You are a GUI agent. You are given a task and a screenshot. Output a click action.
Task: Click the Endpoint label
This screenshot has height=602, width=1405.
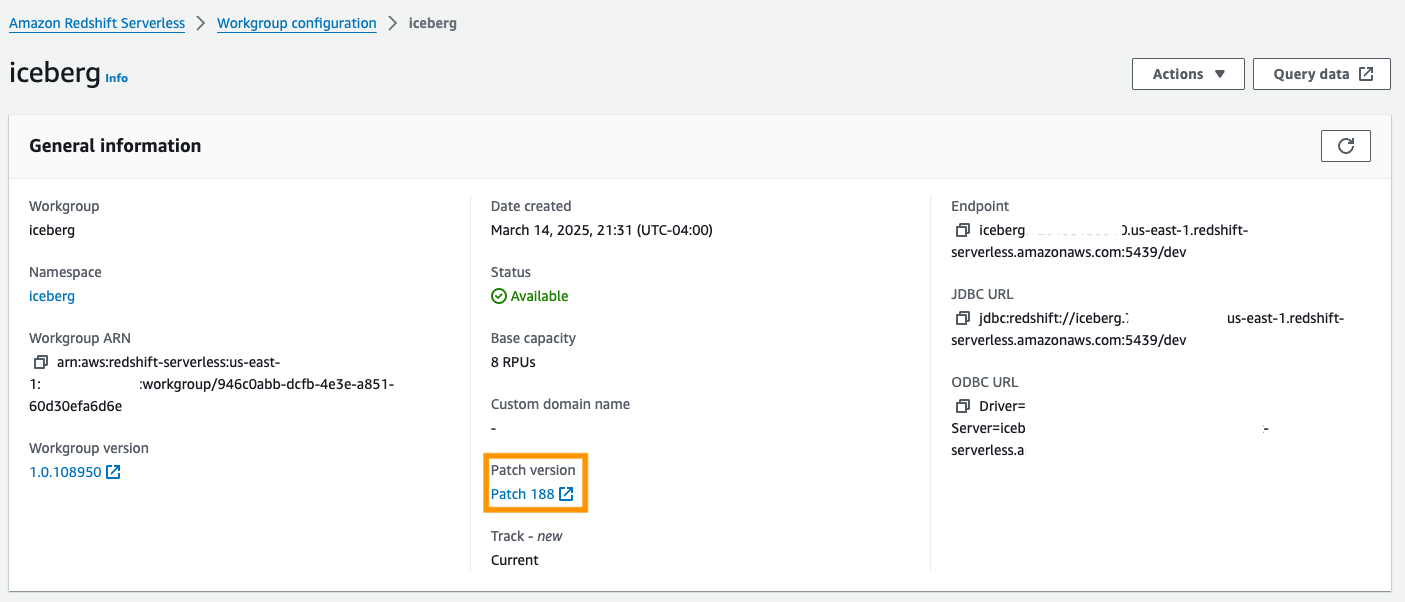click(980, 206)
